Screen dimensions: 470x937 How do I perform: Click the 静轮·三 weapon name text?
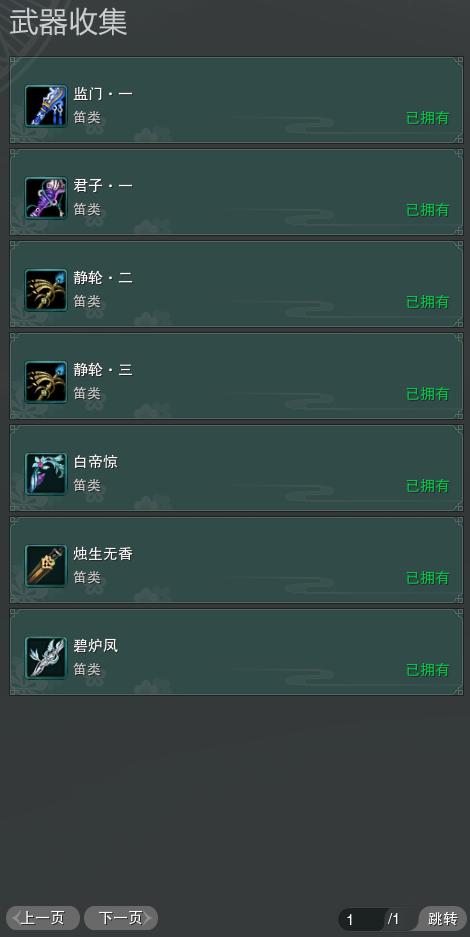pos(103,370)
